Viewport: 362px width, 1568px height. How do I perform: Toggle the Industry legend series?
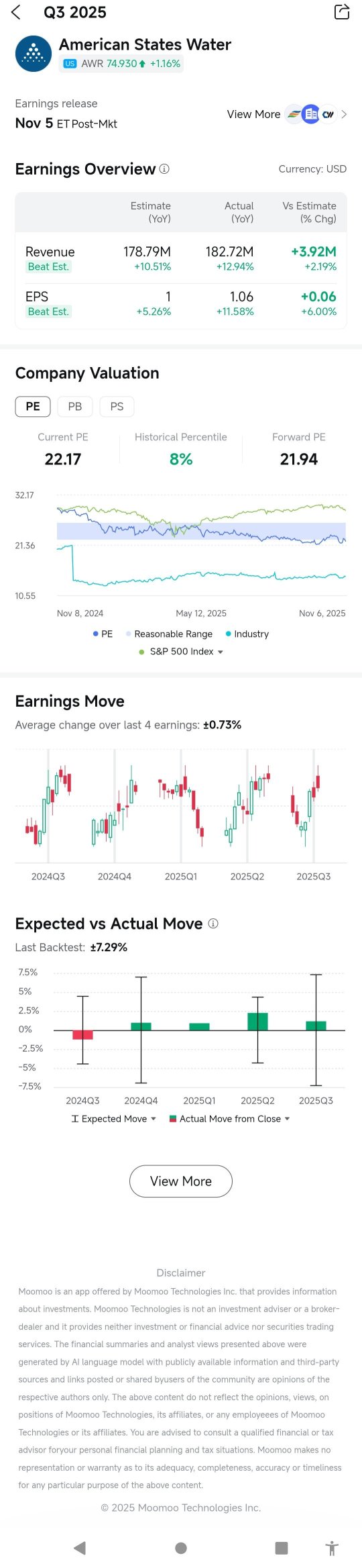tap(247, 634)
